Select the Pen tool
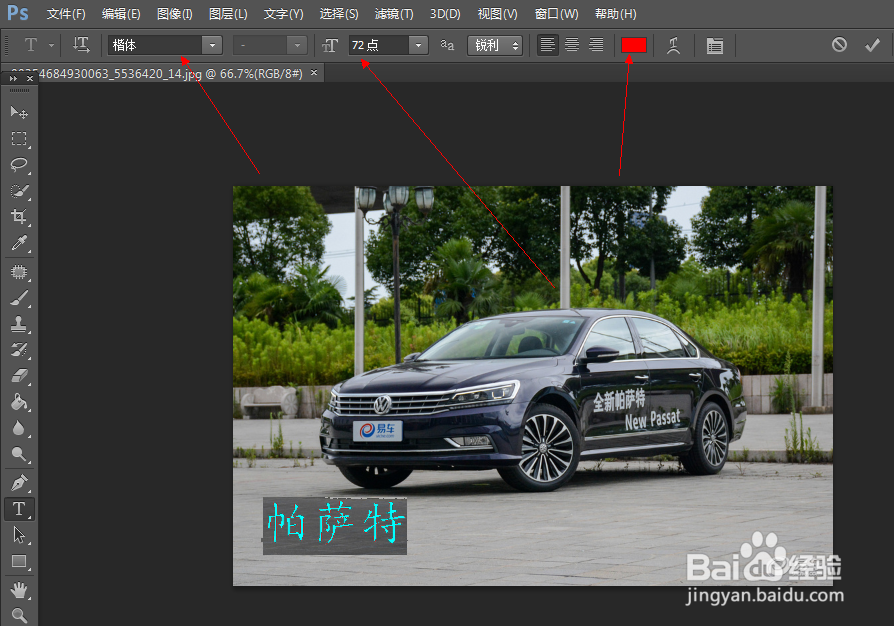 19,483
